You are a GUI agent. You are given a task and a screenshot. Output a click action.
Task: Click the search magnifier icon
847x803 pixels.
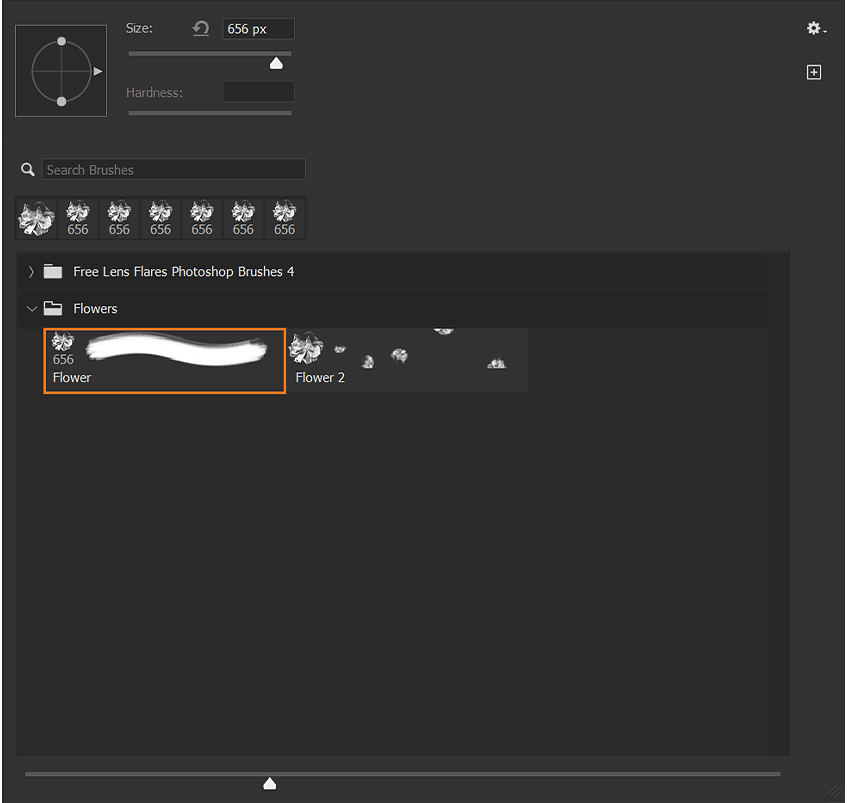tap(28, 170)
